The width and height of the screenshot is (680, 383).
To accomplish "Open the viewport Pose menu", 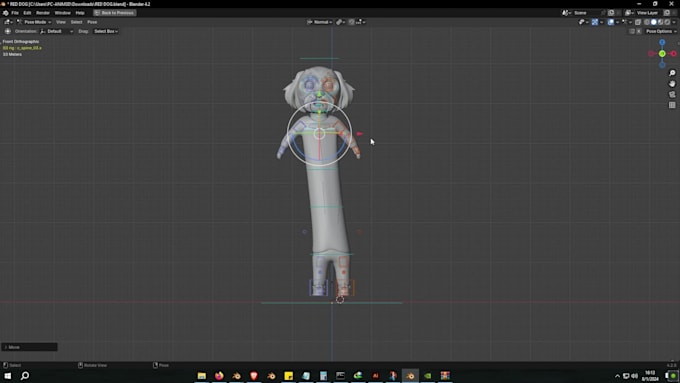I will click(x=92, y=22).
